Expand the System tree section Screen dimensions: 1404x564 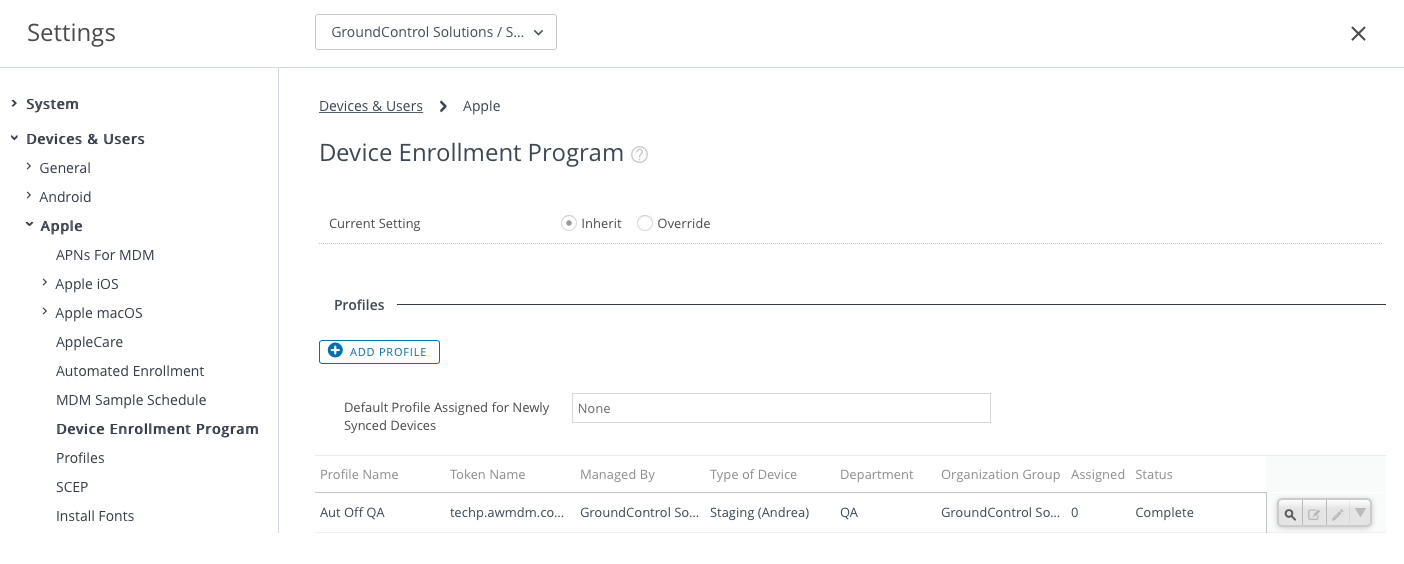pos(14,103)
